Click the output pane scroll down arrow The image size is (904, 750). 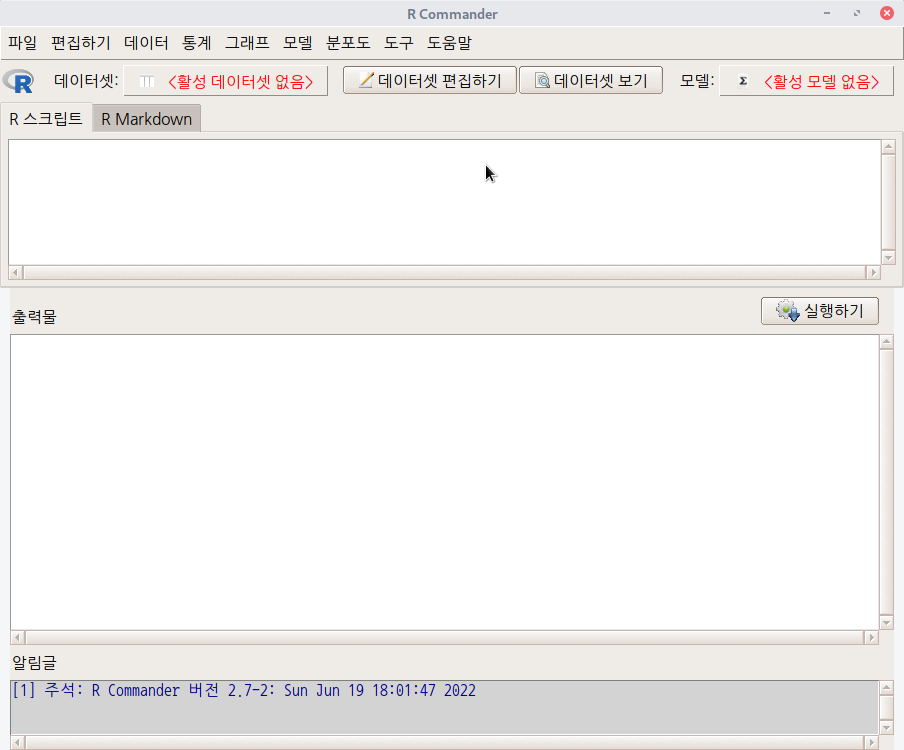coord(887,622)
